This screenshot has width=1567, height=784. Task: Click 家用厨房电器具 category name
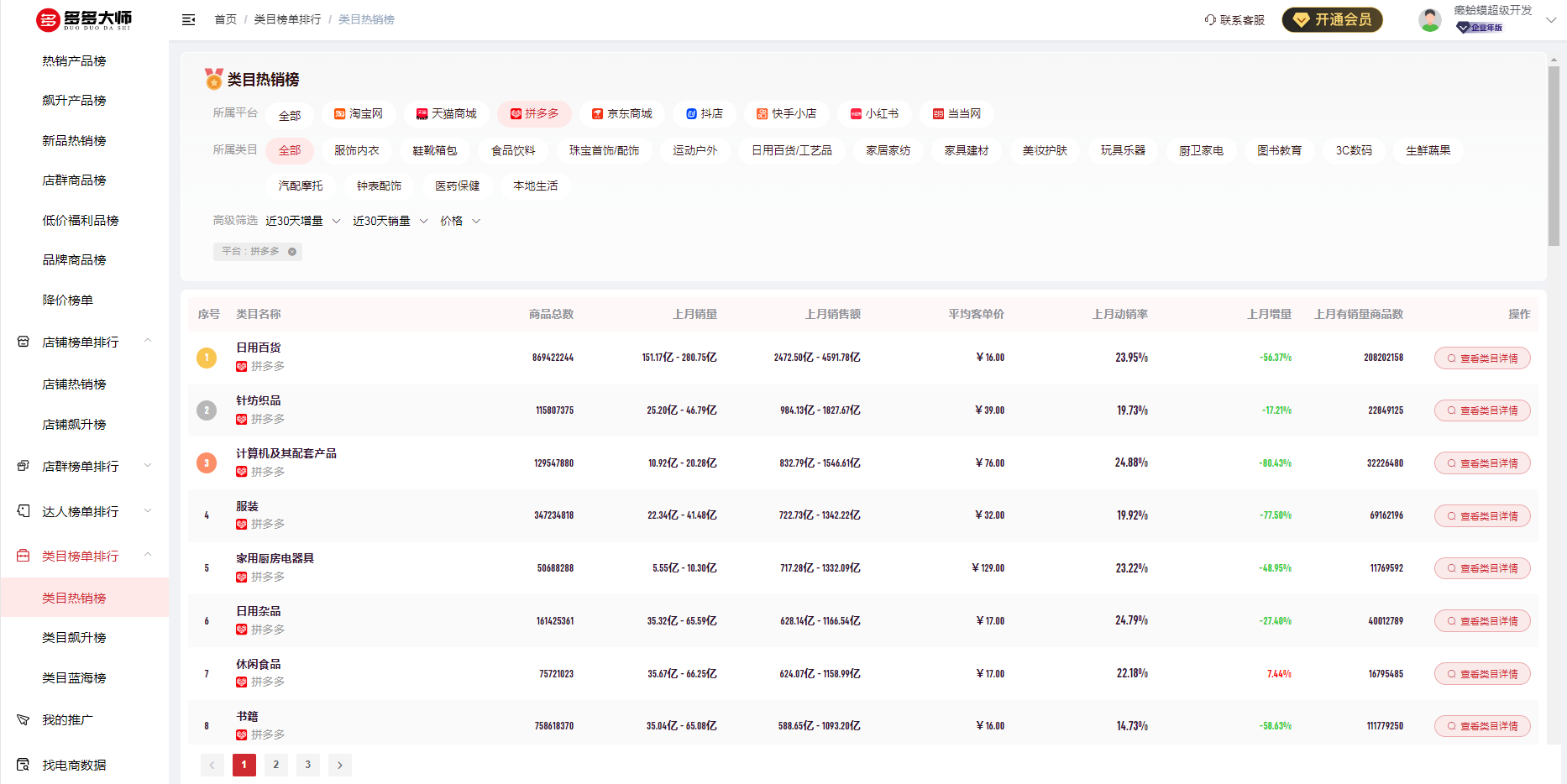coord(275,558)
